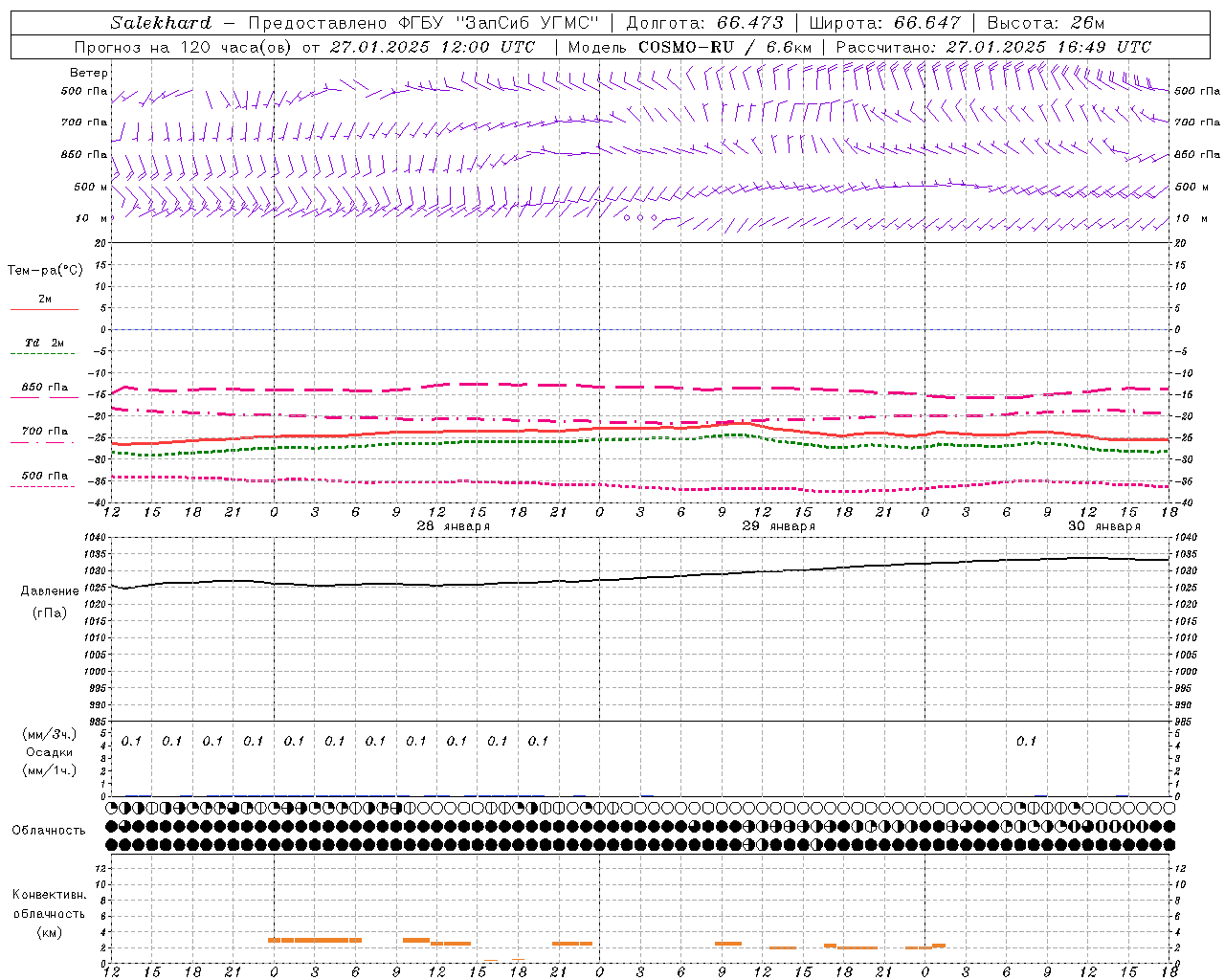
Task: Click the Ветер section label
Action: (x=89, y=73)
